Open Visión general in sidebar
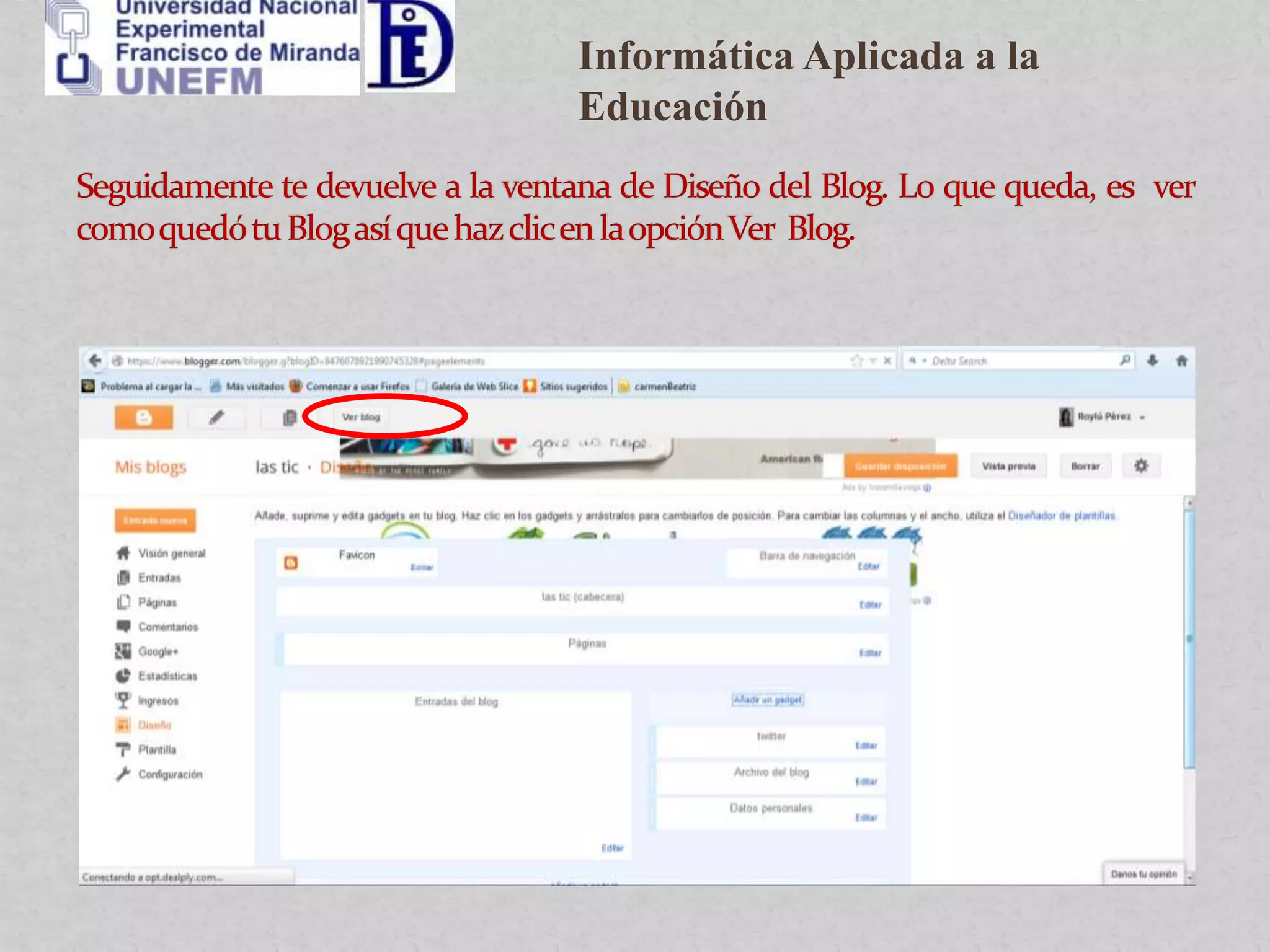This screenshot has height=952, width=1270. point(172,553)
